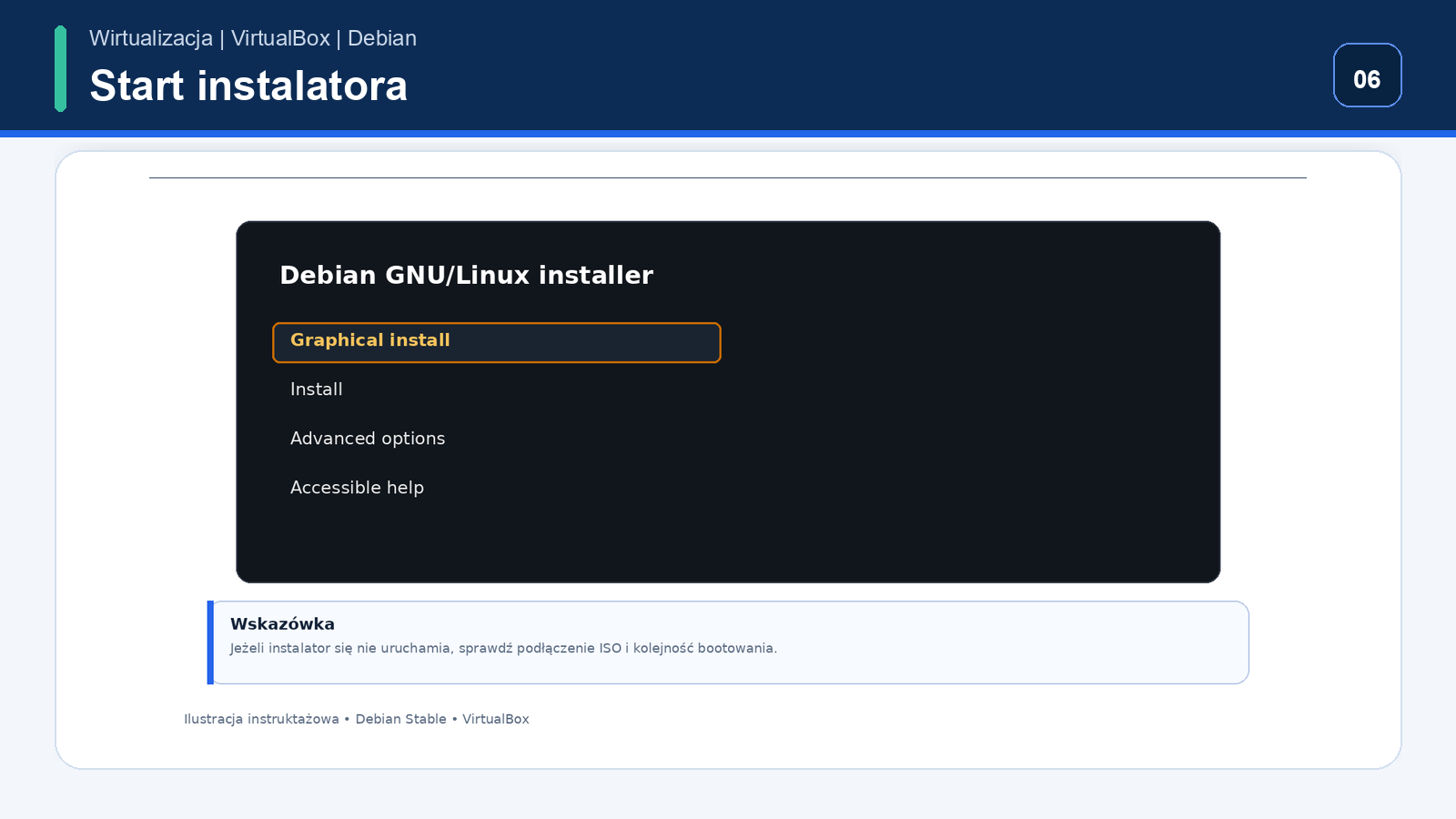Screen dimensions: 1456x819
Task: Choose the Install option in installer menu
Action: click(316, 389)
